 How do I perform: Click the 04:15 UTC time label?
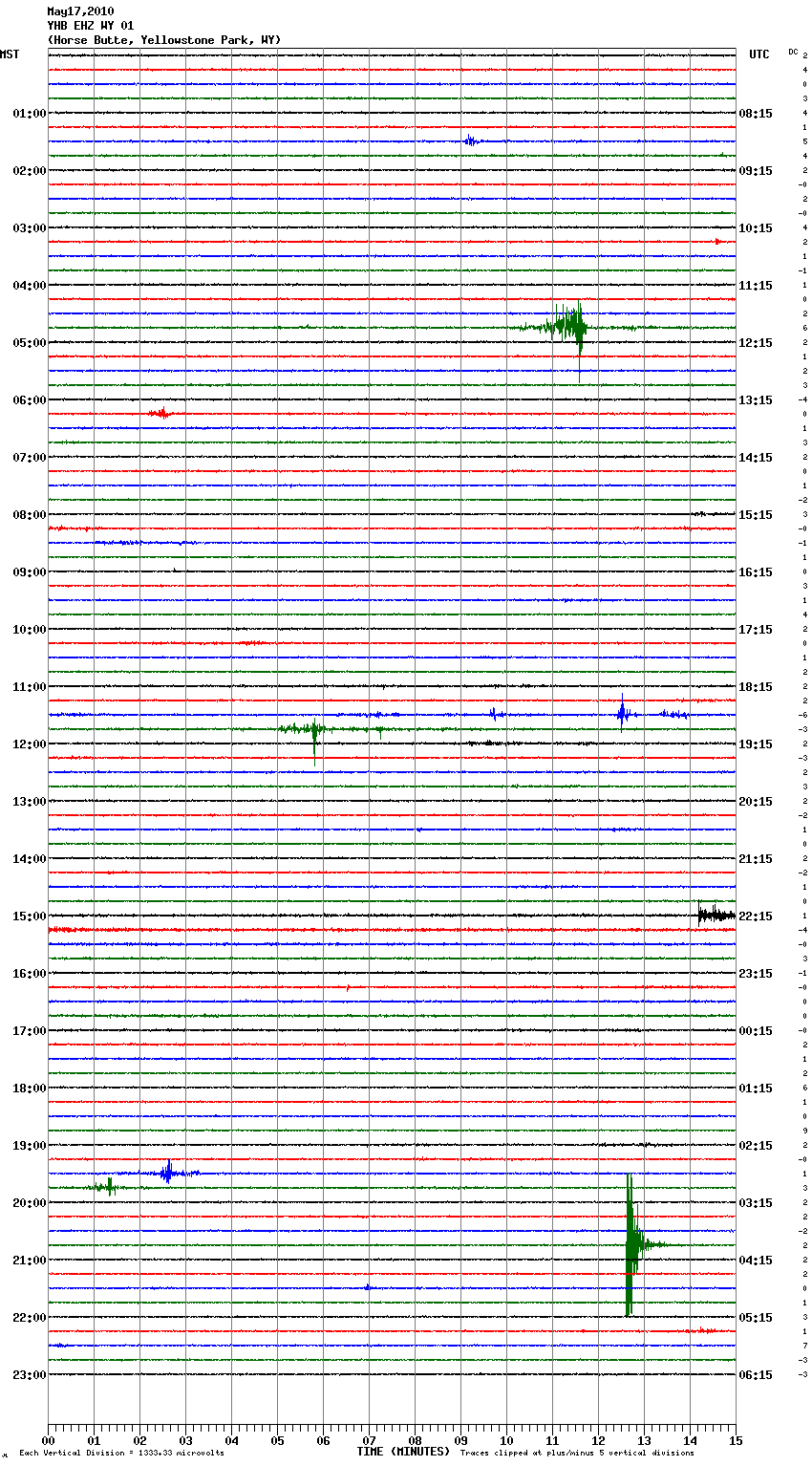[x=756, y=1260]
